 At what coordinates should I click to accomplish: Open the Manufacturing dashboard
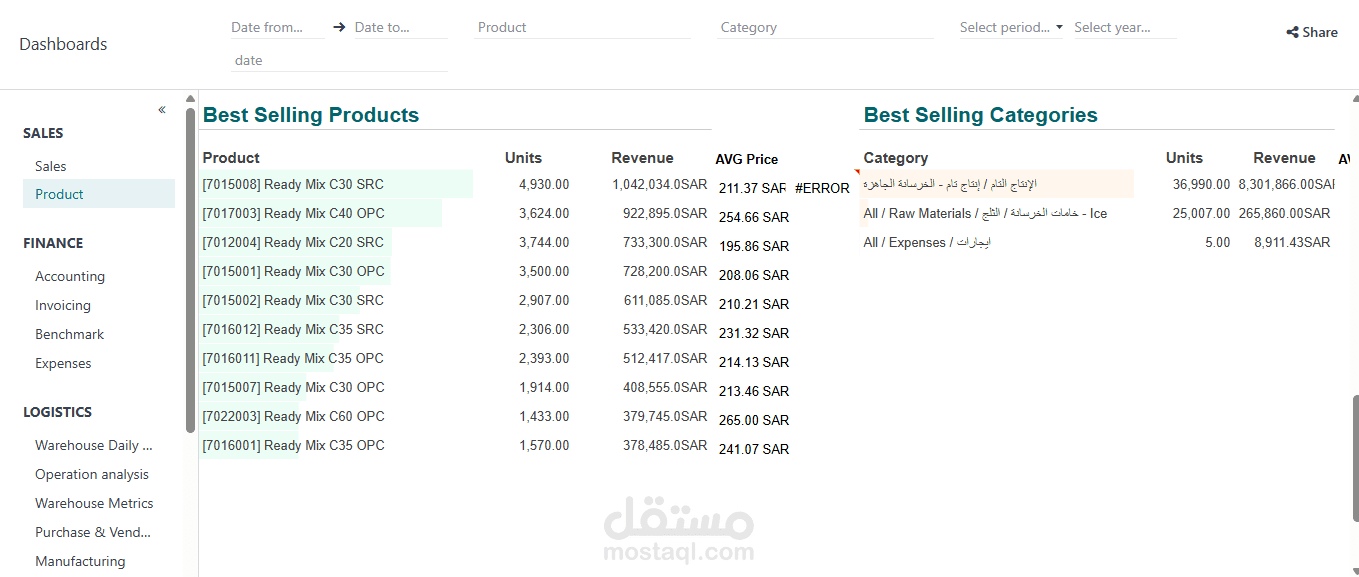[x=80, y=561]
